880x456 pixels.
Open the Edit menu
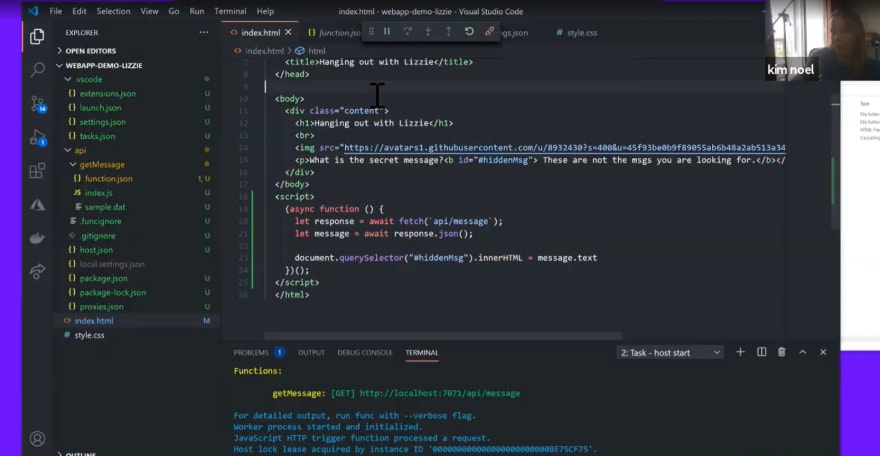point(79,11)
